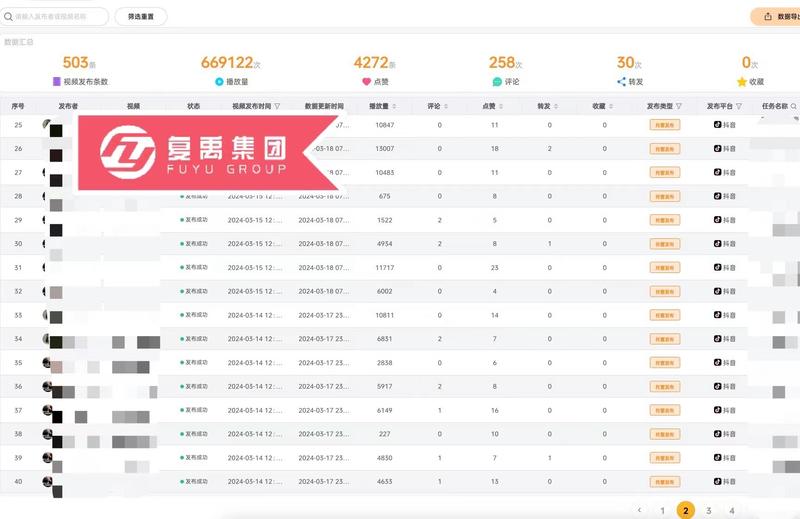Click the 抖音 platform icon in row 38

coord(717,434)
